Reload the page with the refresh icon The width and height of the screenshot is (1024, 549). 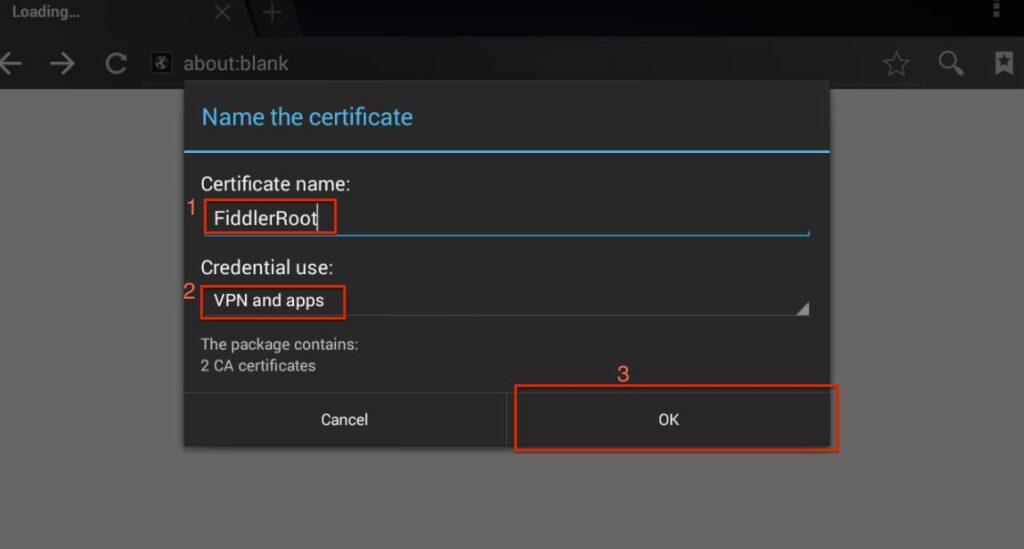pyautogui.click(x=116, y=63)
